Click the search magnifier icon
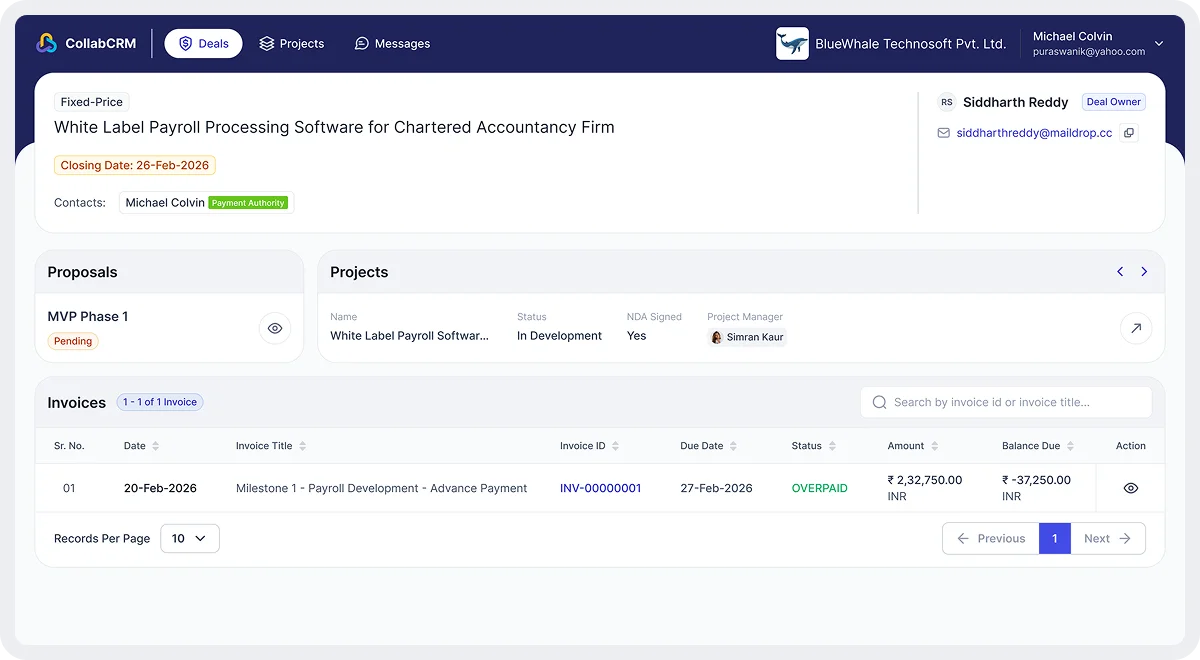This screenshot has height=660, width=1200. click(x=880, y=402)
